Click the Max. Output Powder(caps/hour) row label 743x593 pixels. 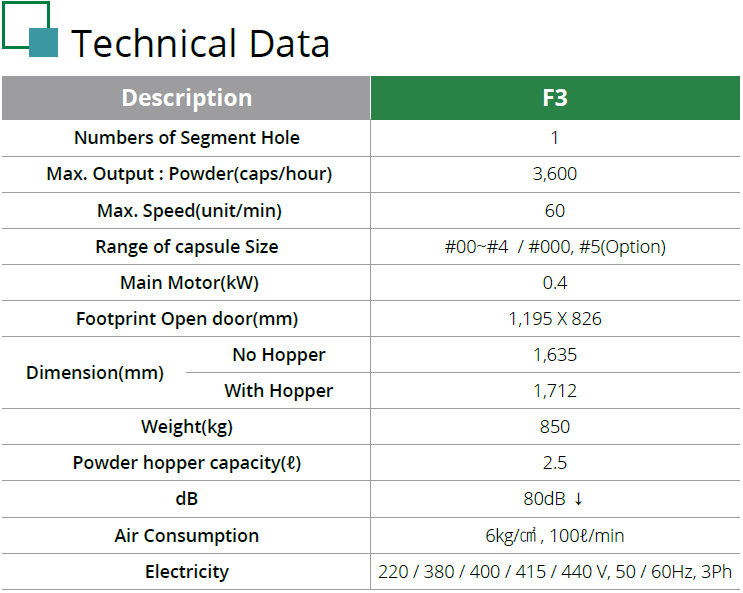pyautogui.click(x=189, y=174)
